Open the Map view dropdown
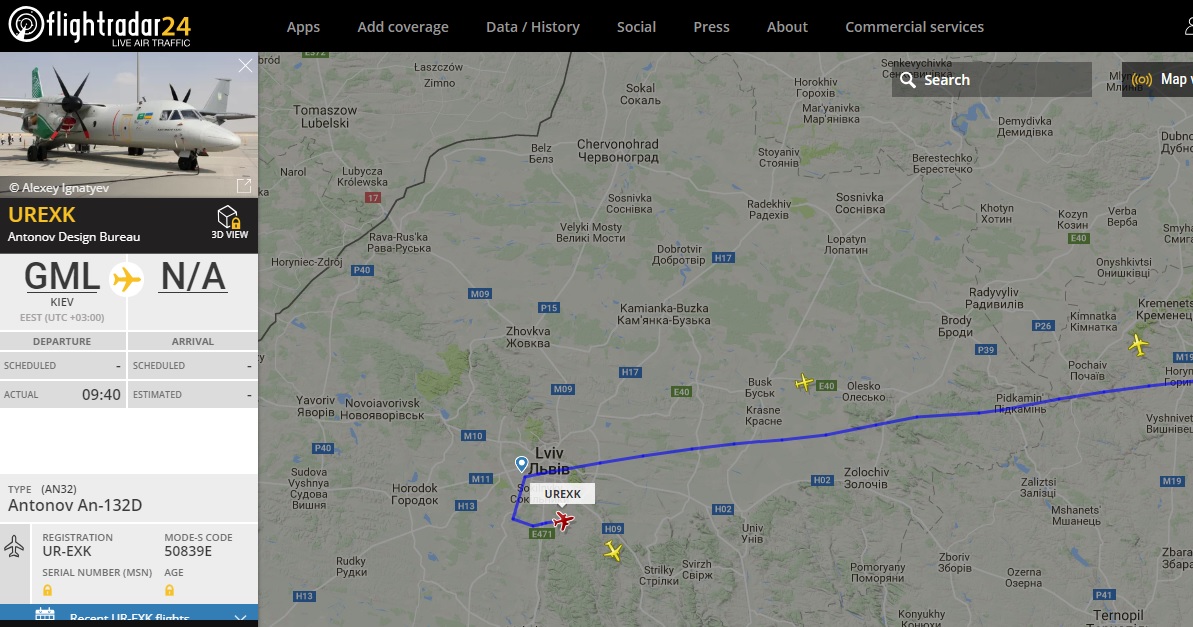The width and height of the screenshot is (1193, 627). pos(1157,79)
